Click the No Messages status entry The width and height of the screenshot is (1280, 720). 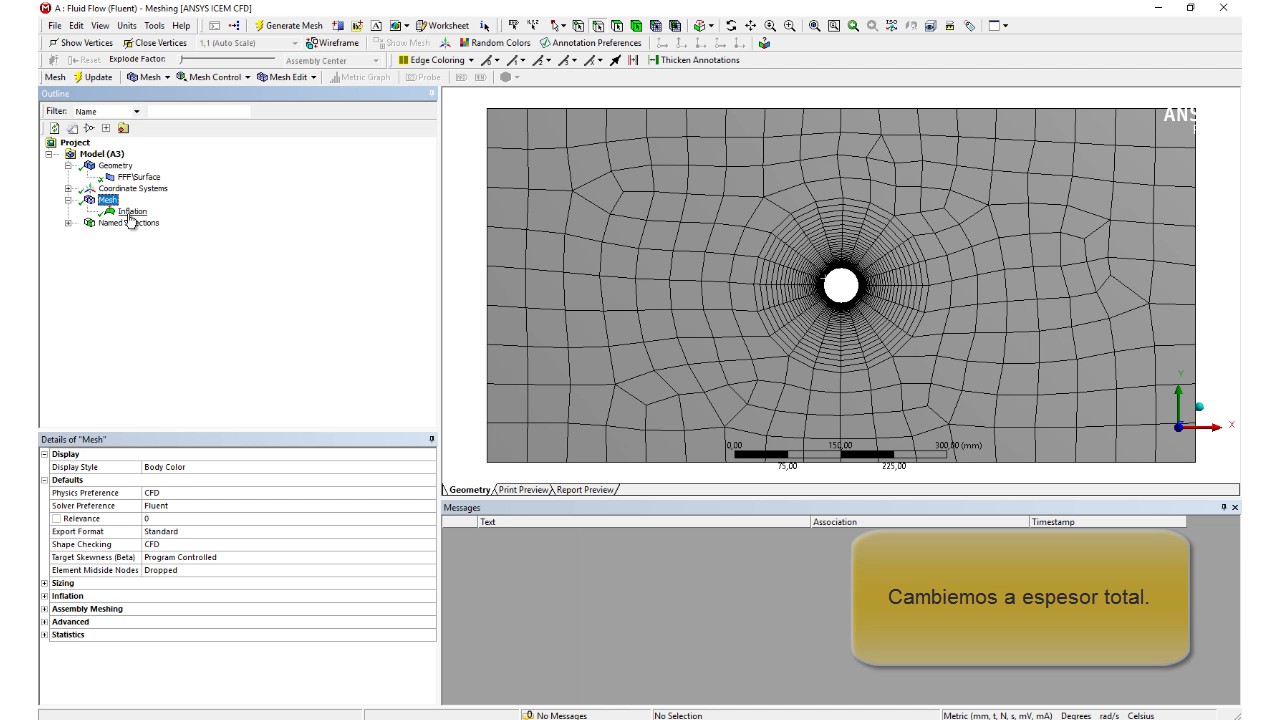(556, 715)
